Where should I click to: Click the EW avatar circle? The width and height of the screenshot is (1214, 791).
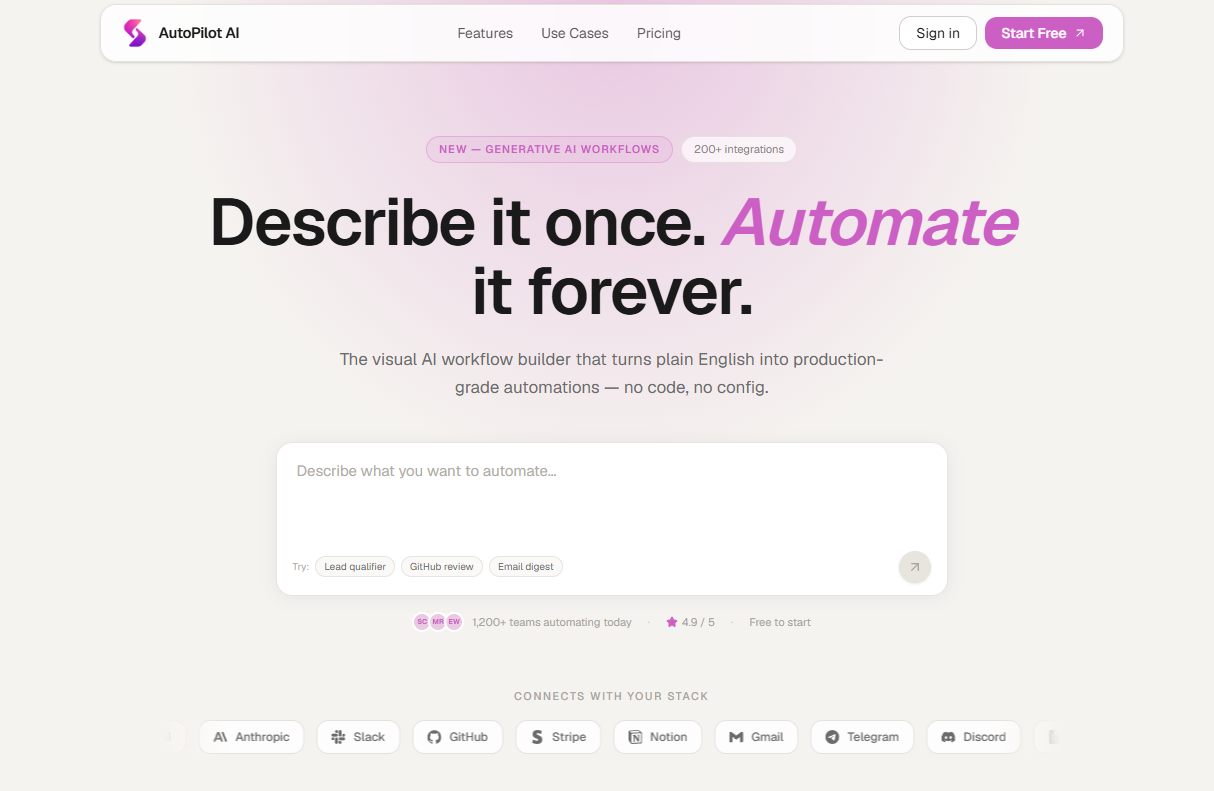454,622
